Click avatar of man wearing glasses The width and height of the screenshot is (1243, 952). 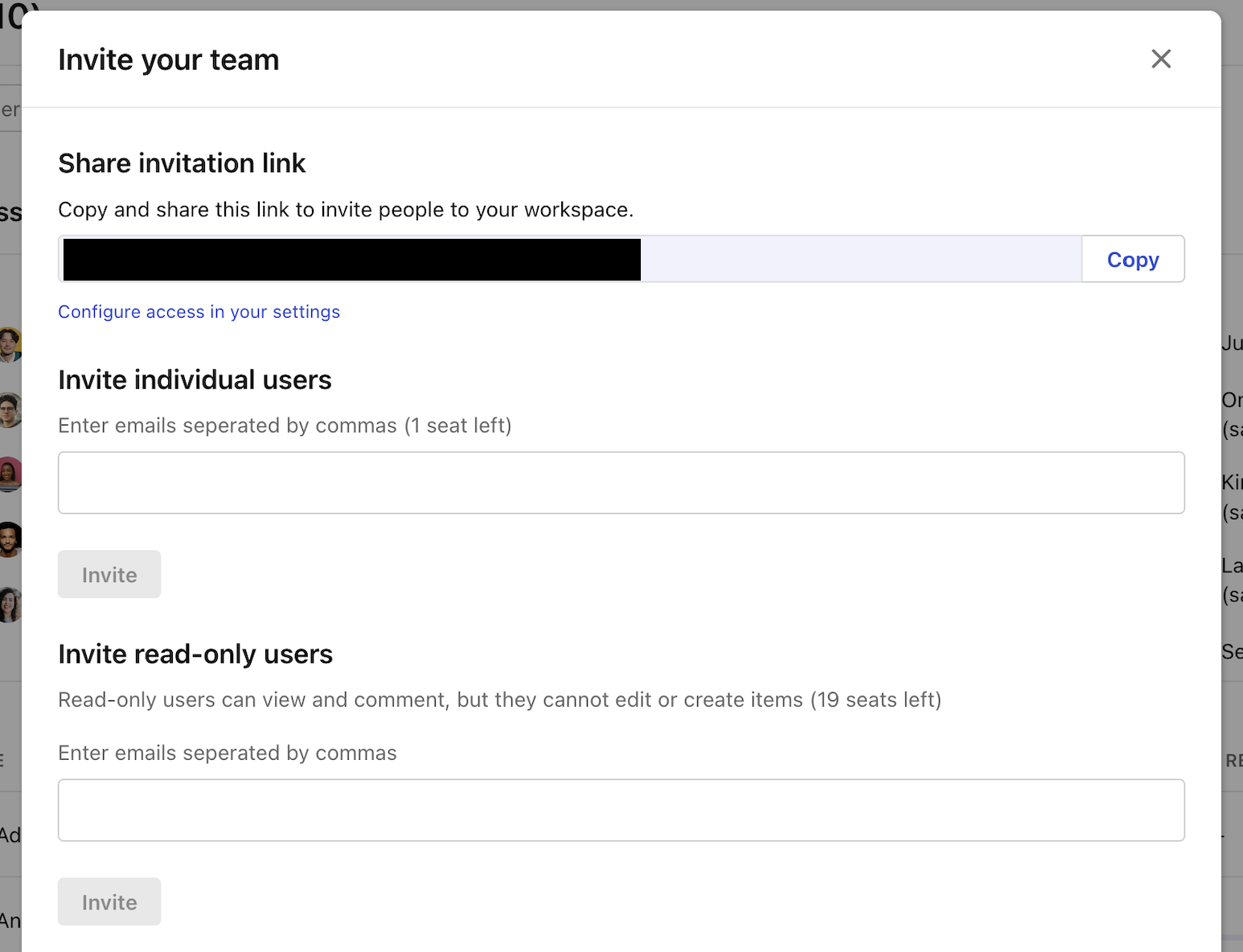click(9, 410)
